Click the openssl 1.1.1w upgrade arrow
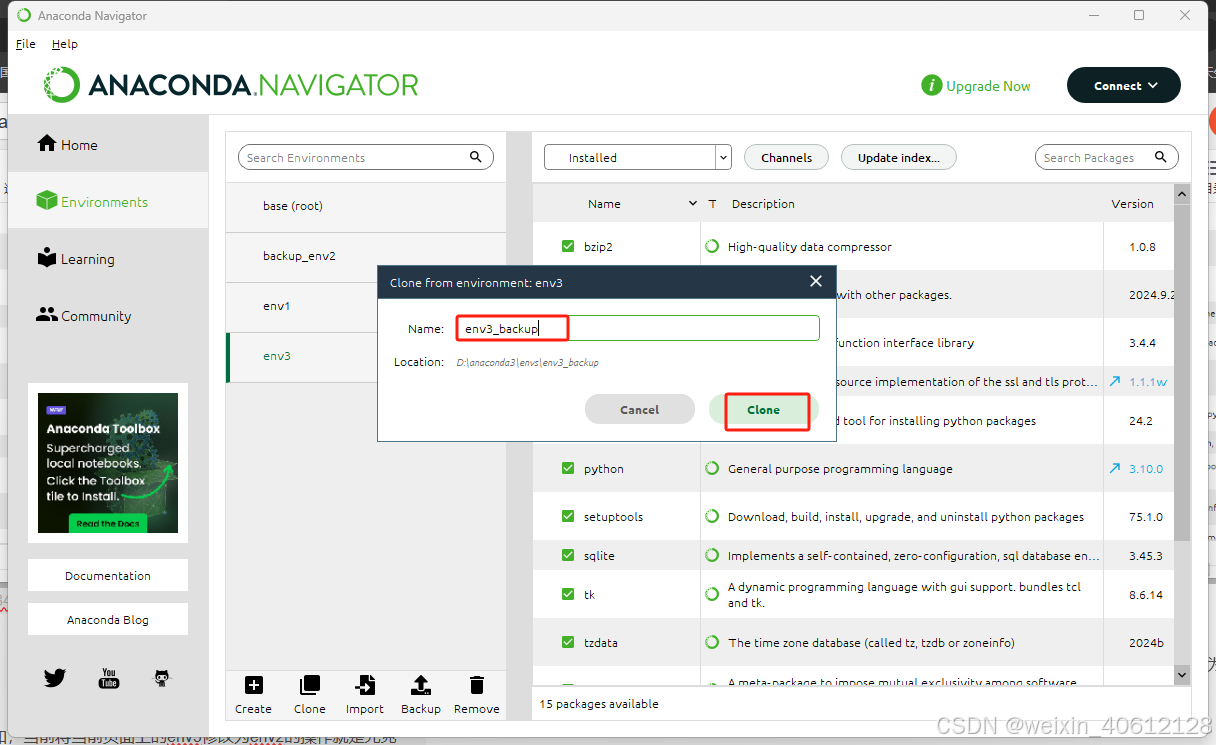The width and height of the screenshot is (1216, 745). click(x=1115, y=381)
